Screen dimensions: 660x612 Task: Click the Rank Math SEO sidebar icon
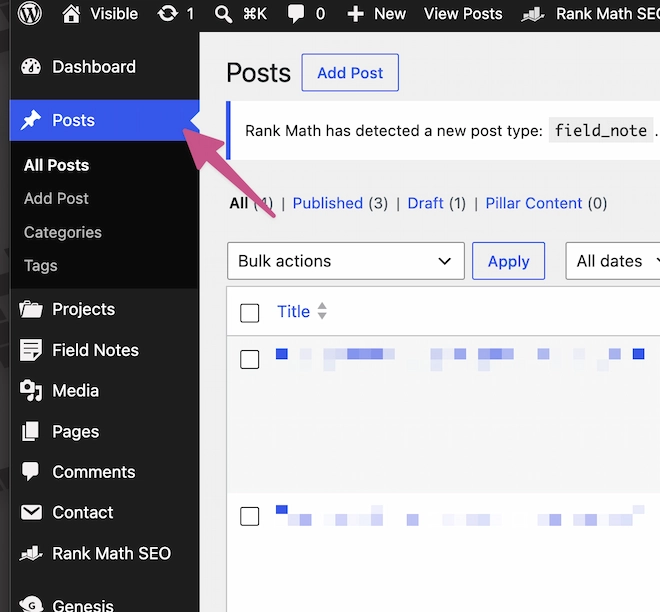coord(31,553)
